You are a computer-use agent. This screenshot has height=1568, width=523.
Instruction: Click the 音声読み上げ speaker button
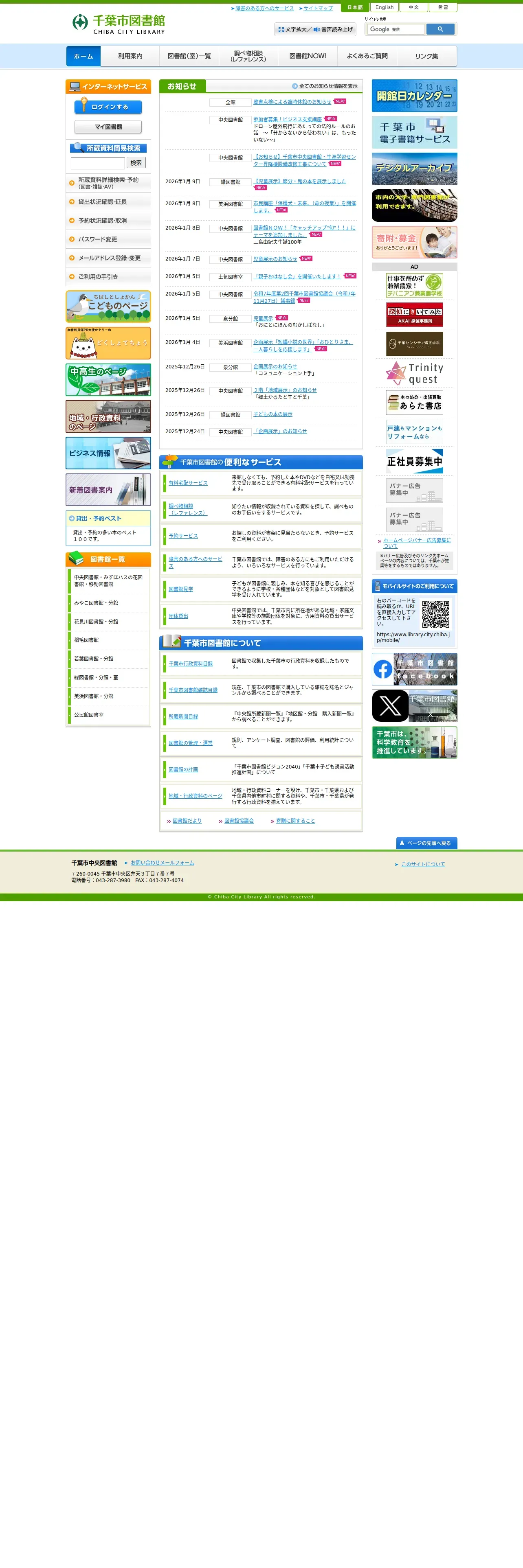tap(333, 29)
